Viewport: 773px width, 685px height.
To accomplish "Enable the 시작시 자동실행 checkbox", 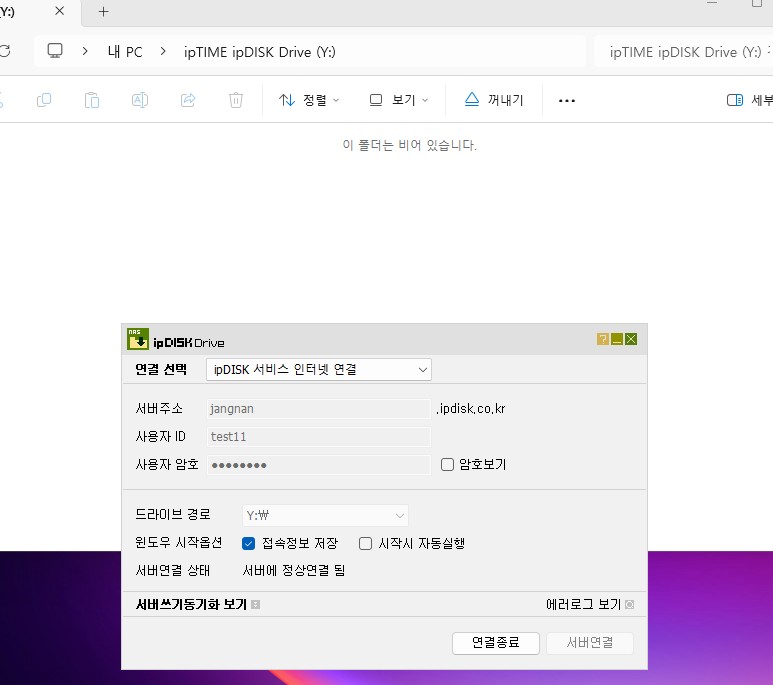I will click(x=365, y=543).
